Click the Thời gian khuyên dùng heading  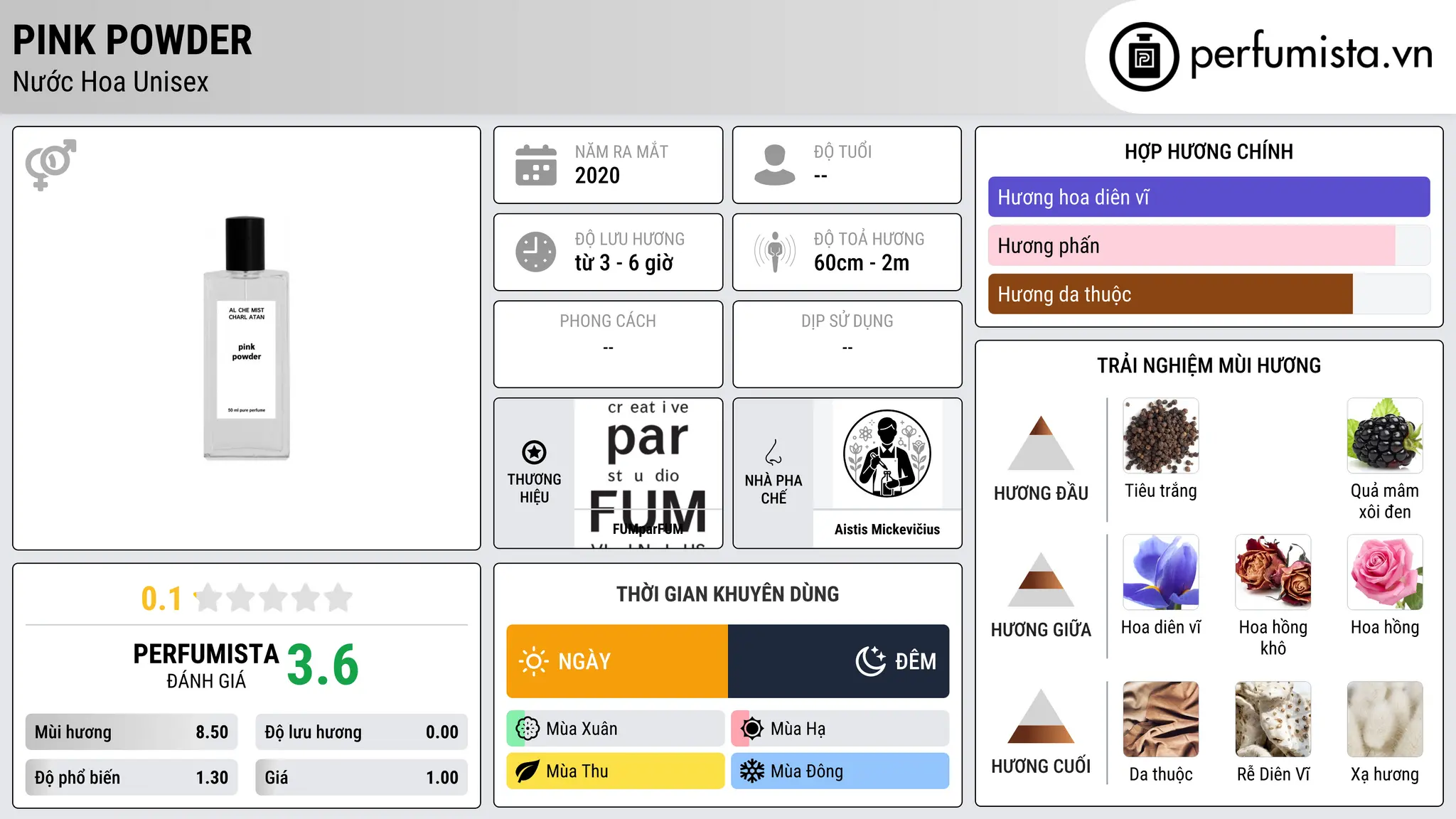[727, 594]
